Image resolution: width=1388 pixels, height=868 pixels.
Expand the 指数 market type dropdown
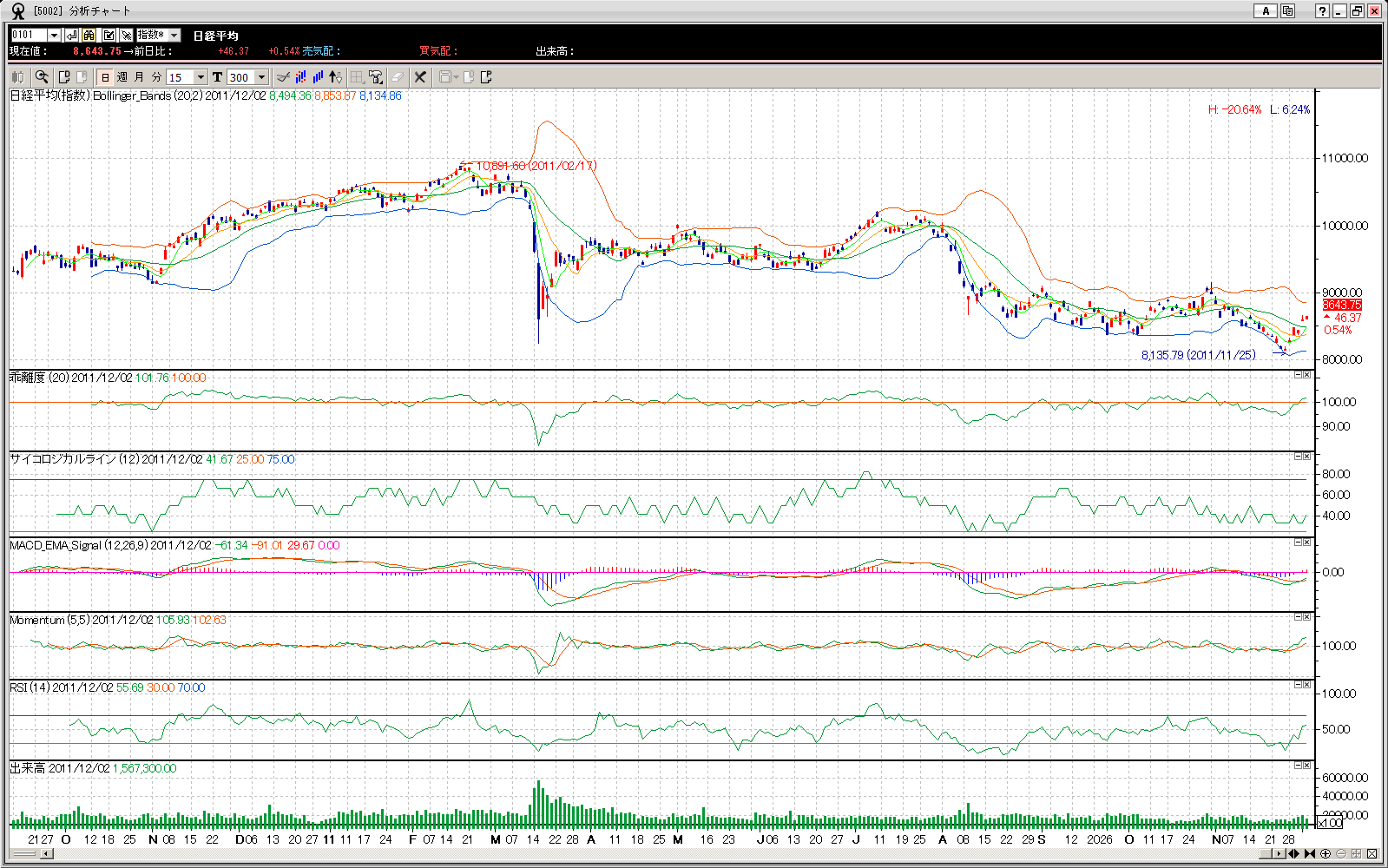174,35
